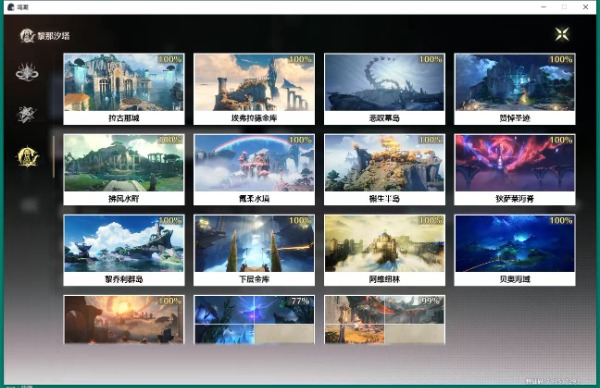Screen dimensions: 600x388
Task: Open the spiral-ruins island area card
Action: click(385, 89)
